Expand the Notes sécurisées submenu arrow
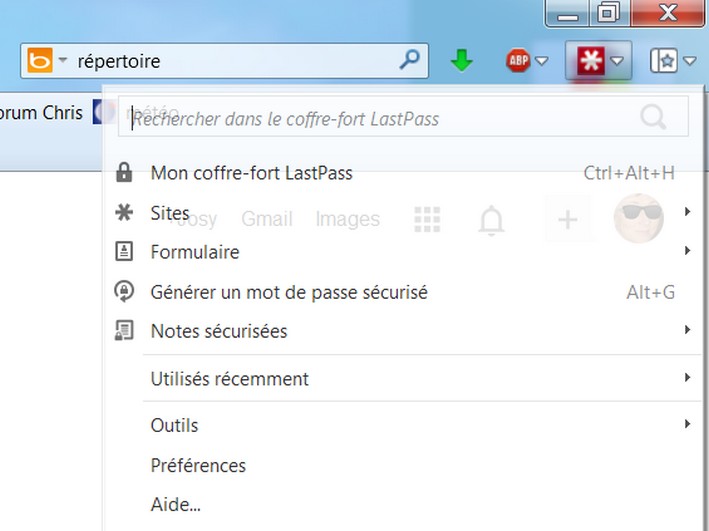The image size is (709, 531). tap(687, 330)
